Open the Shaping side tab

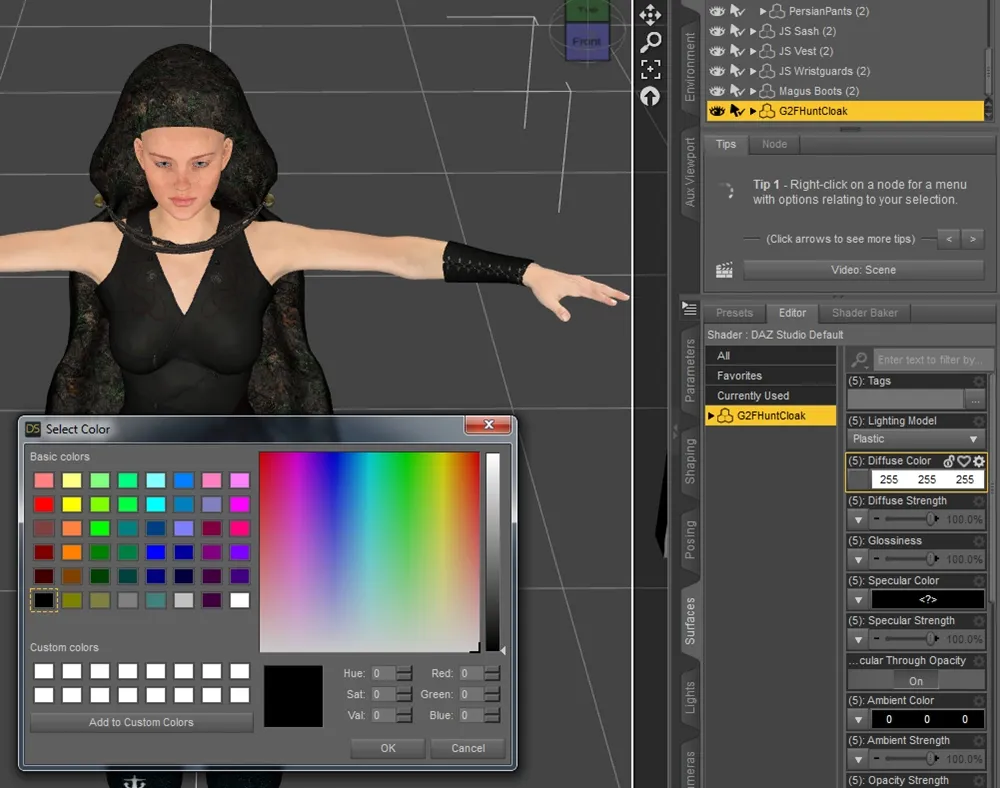pos(689,461)
